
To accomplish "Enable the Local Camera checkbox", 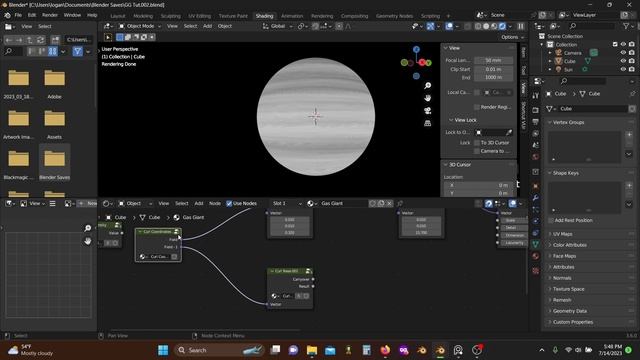I will point(477,93).
